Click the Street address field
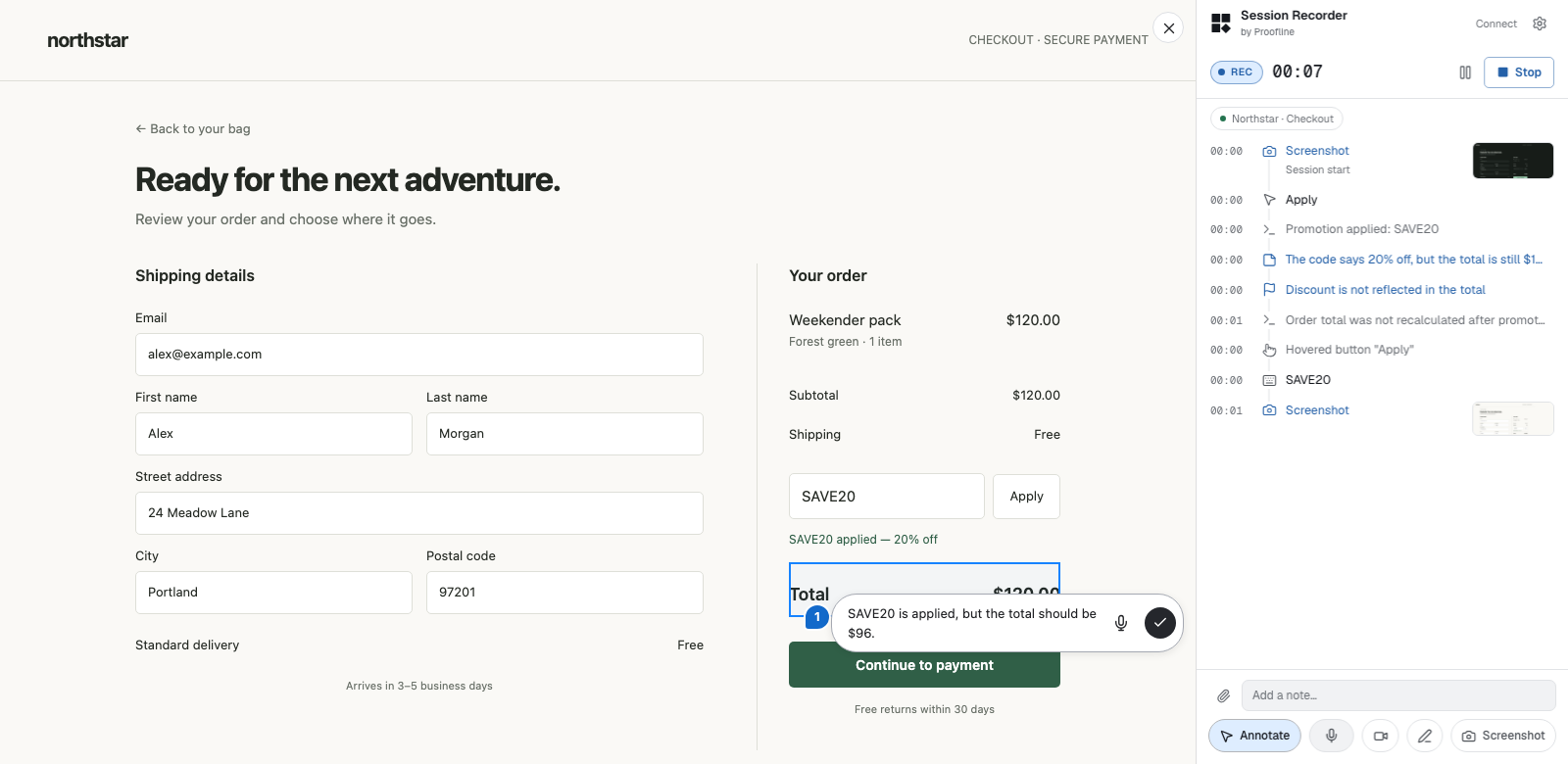Viewport: 1568px width, 764px height. point(419,513)
